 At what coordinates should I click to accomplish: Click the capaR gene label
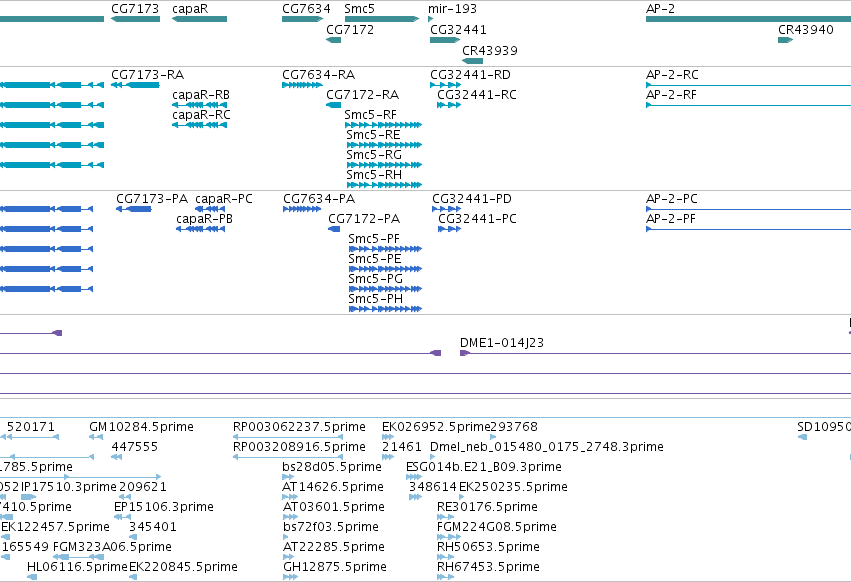tap(190, 9)
